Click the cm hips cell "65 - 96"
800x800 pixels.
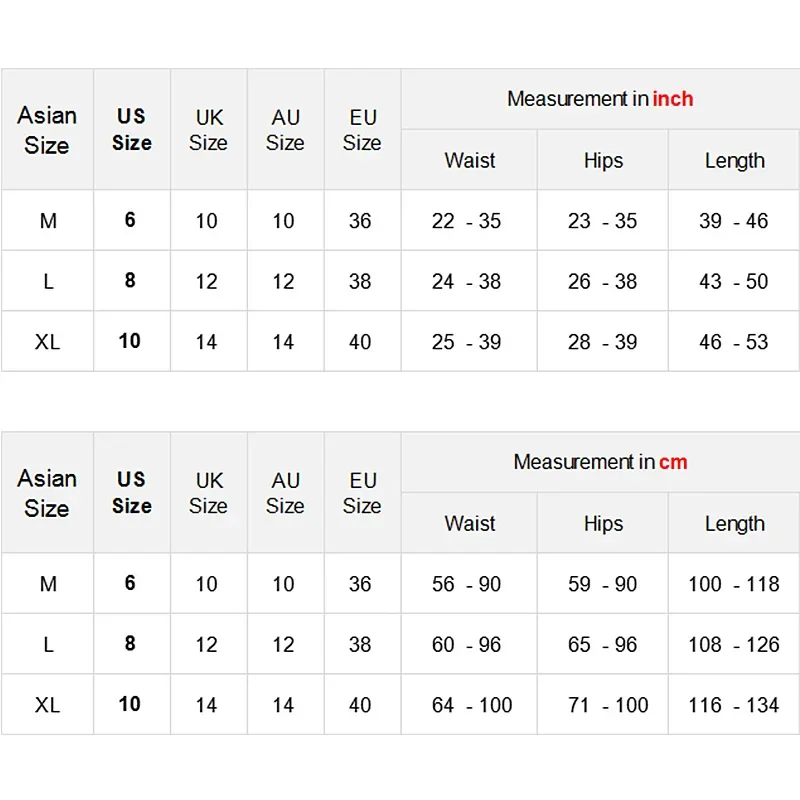tap(602, 645)
